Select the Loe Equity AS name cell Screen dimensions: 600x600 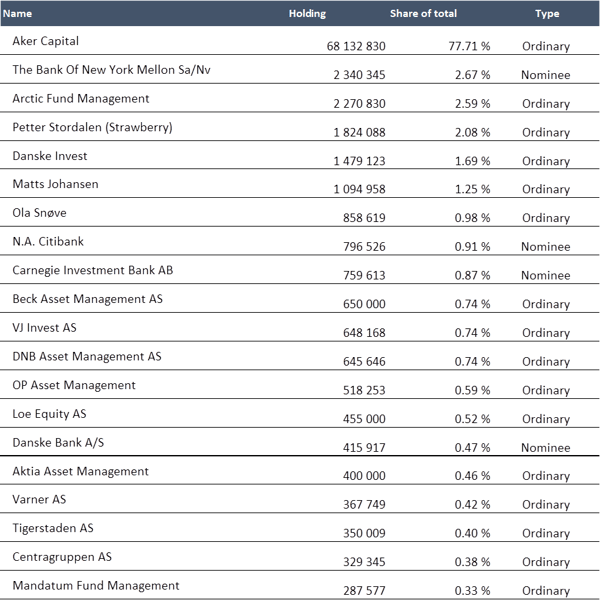(x=49, y=414)
